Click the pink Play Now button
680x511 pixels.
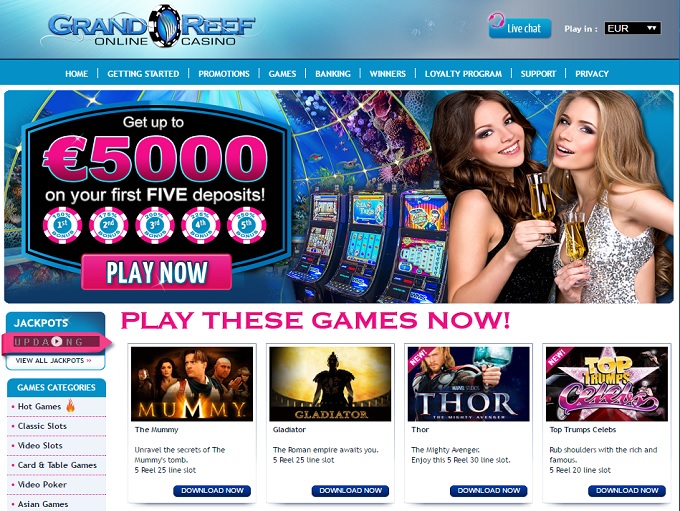click(x=157, y=272)
